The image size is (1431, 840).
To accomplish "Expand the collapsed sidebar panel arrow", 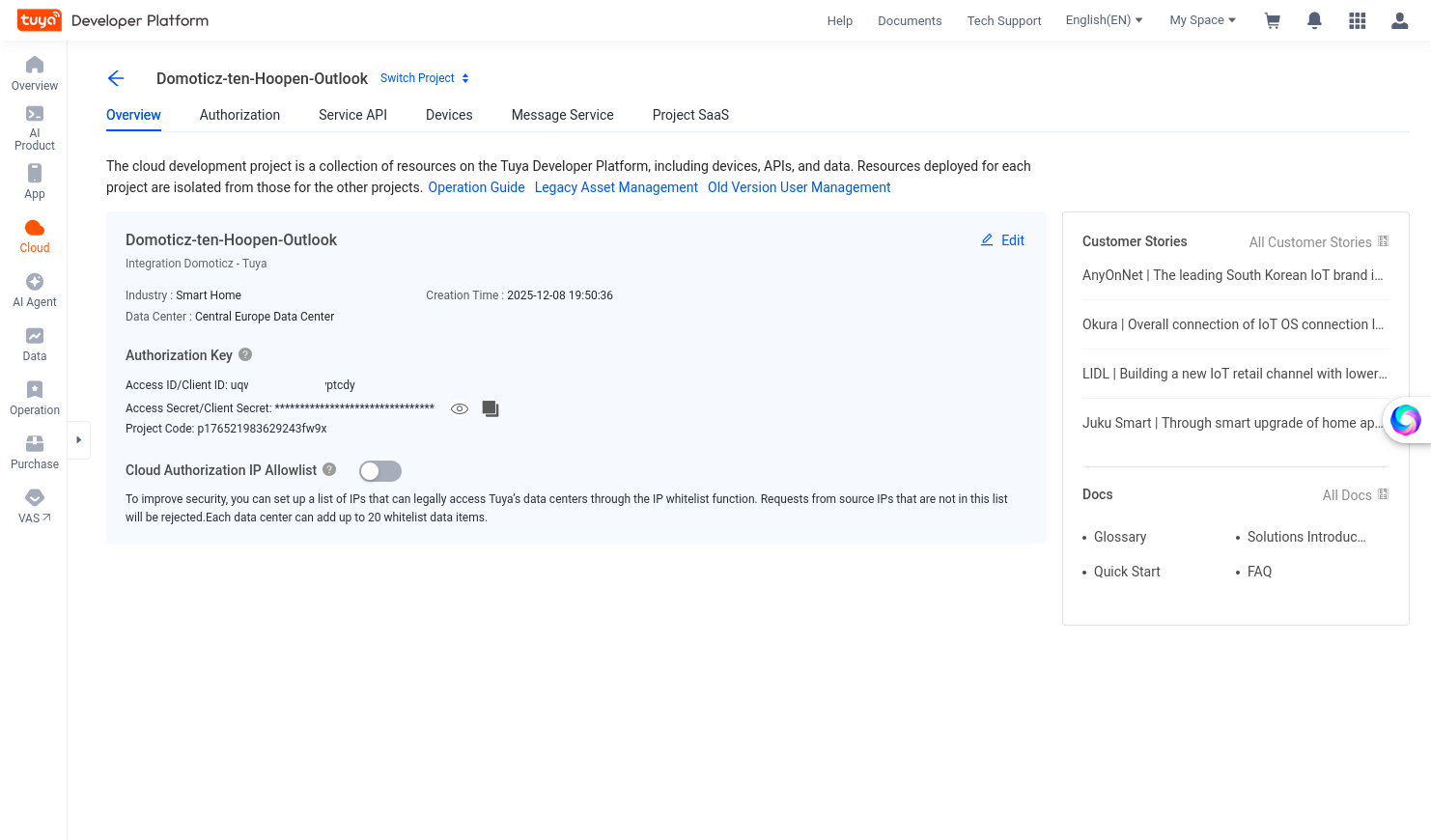I will [x=78, y=440].
